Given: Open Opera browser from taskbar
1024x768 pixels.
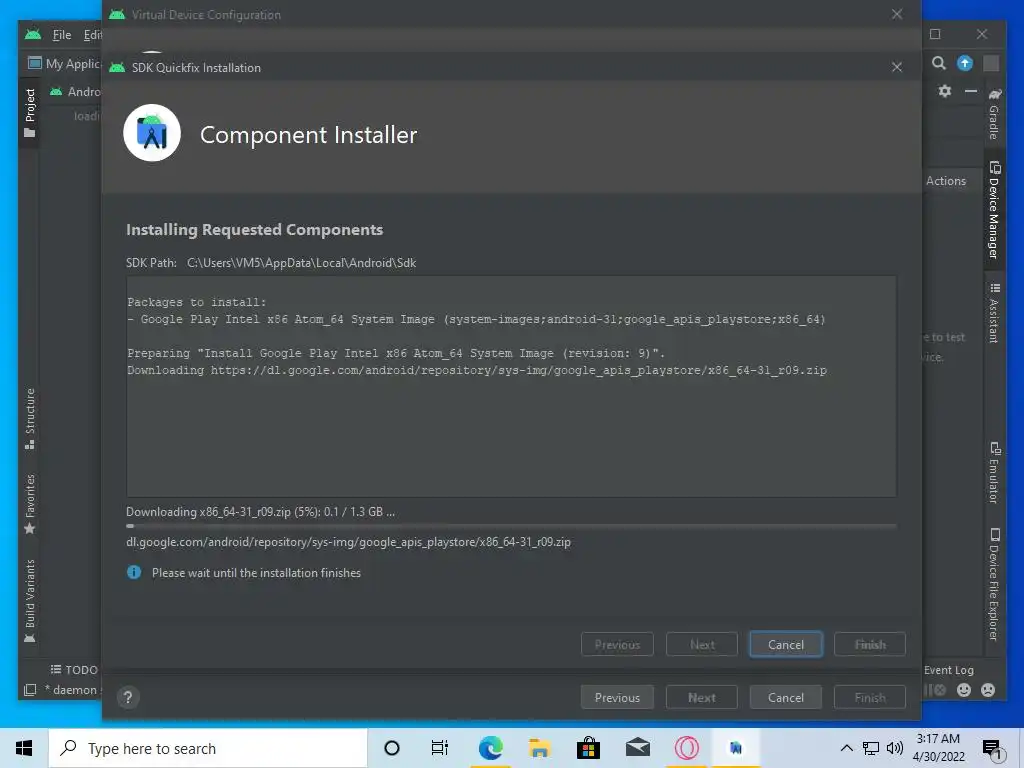Looking at the screenshot, I should (686, 748).
